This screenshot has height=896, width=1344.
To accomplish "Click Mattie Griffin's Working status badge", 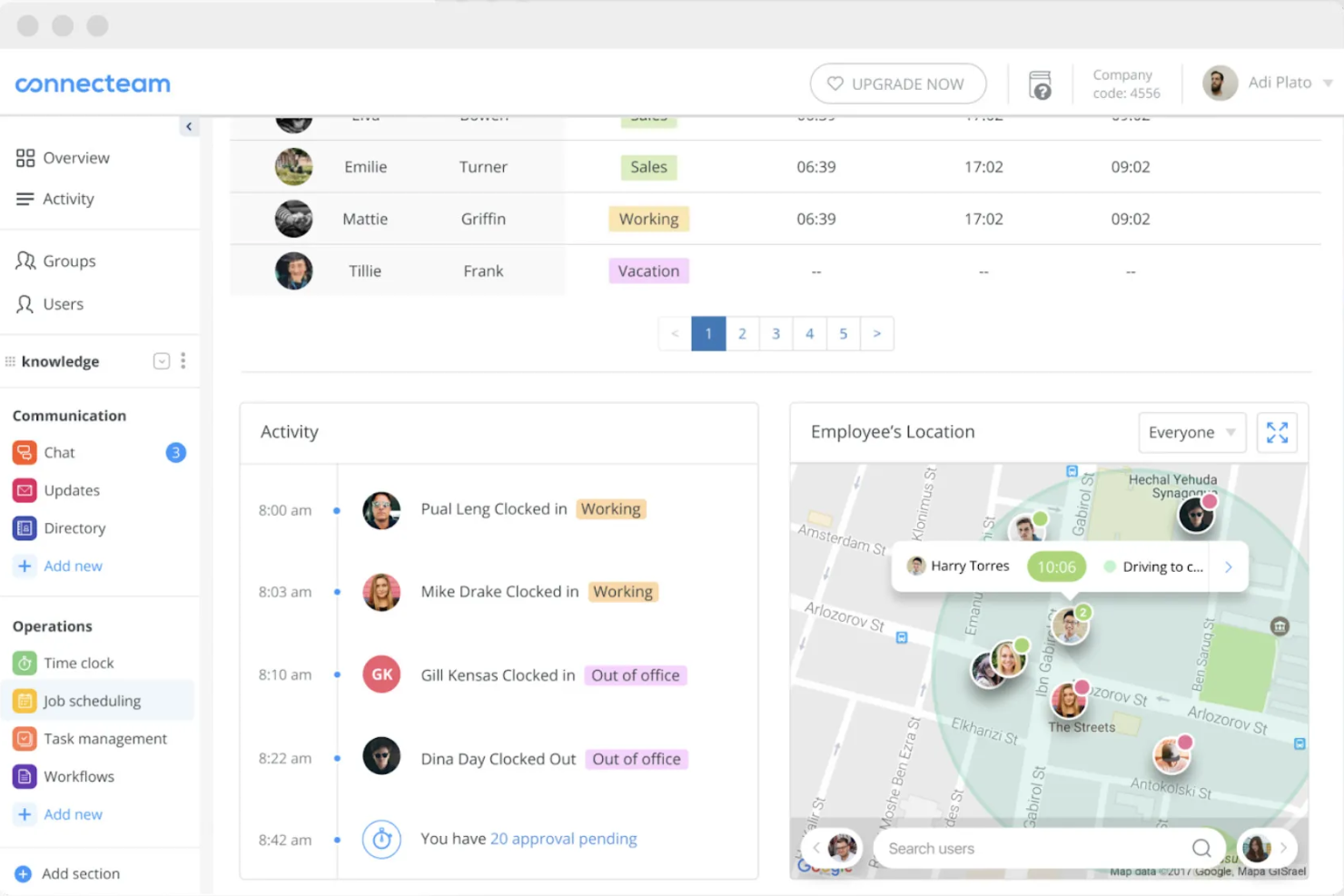I will 648,218.
